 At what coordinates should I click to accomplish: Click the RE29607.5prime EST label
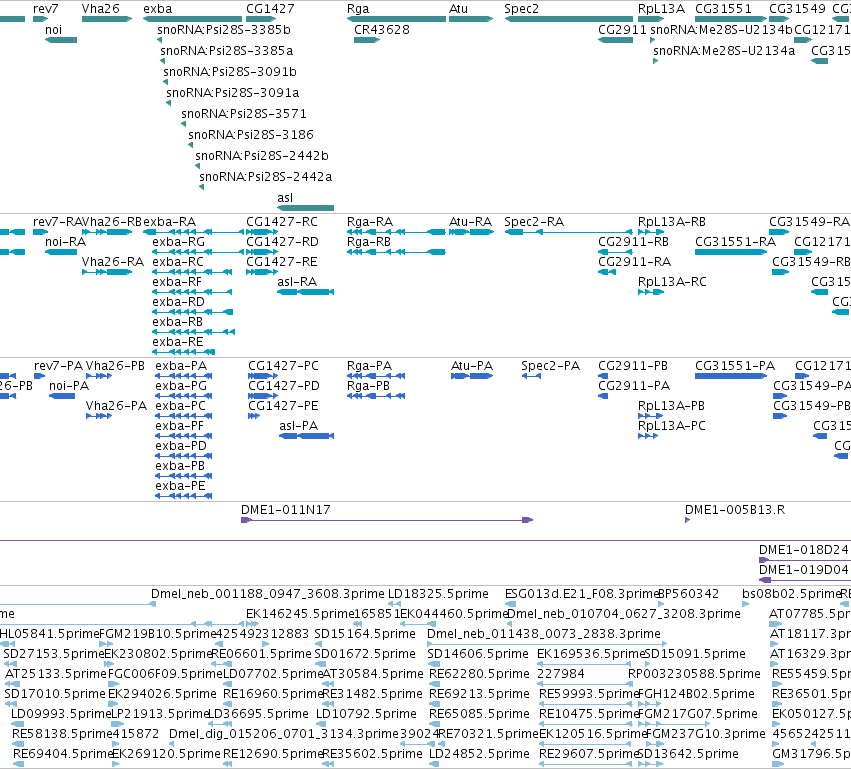click(x=589, y=754)
